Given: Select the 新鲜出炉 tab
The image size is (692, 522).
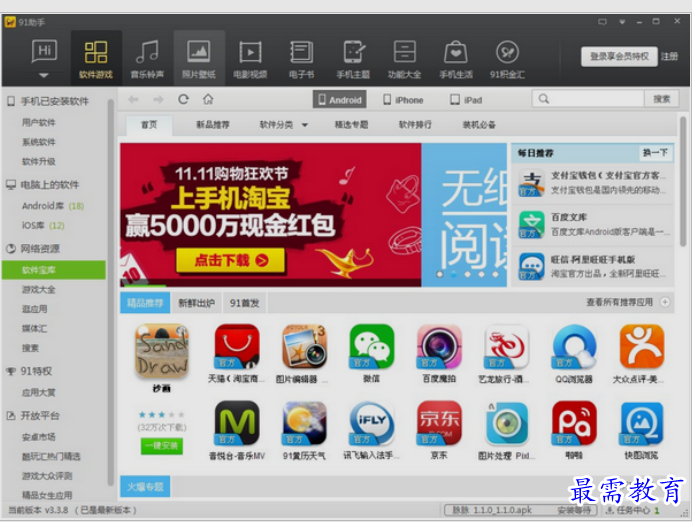Looking at the screenshot, I should pyautogui.click(x=196, y=303).
